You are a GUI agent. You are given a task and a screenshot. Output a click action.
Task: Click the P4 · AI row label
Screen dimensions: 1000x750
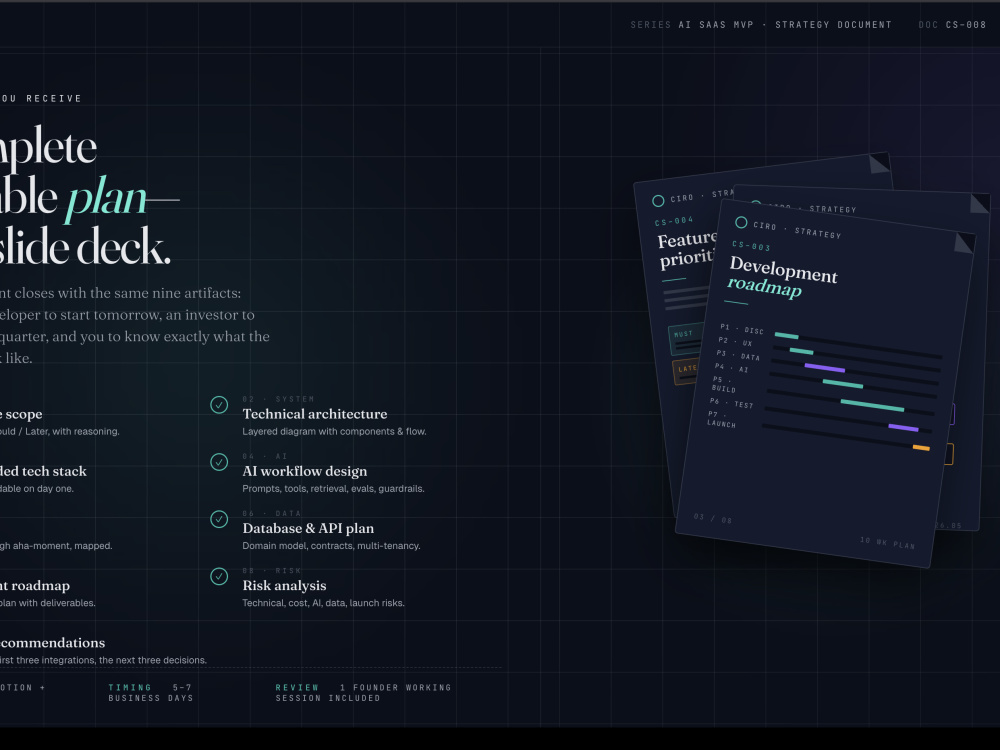[x=732, y=367]
